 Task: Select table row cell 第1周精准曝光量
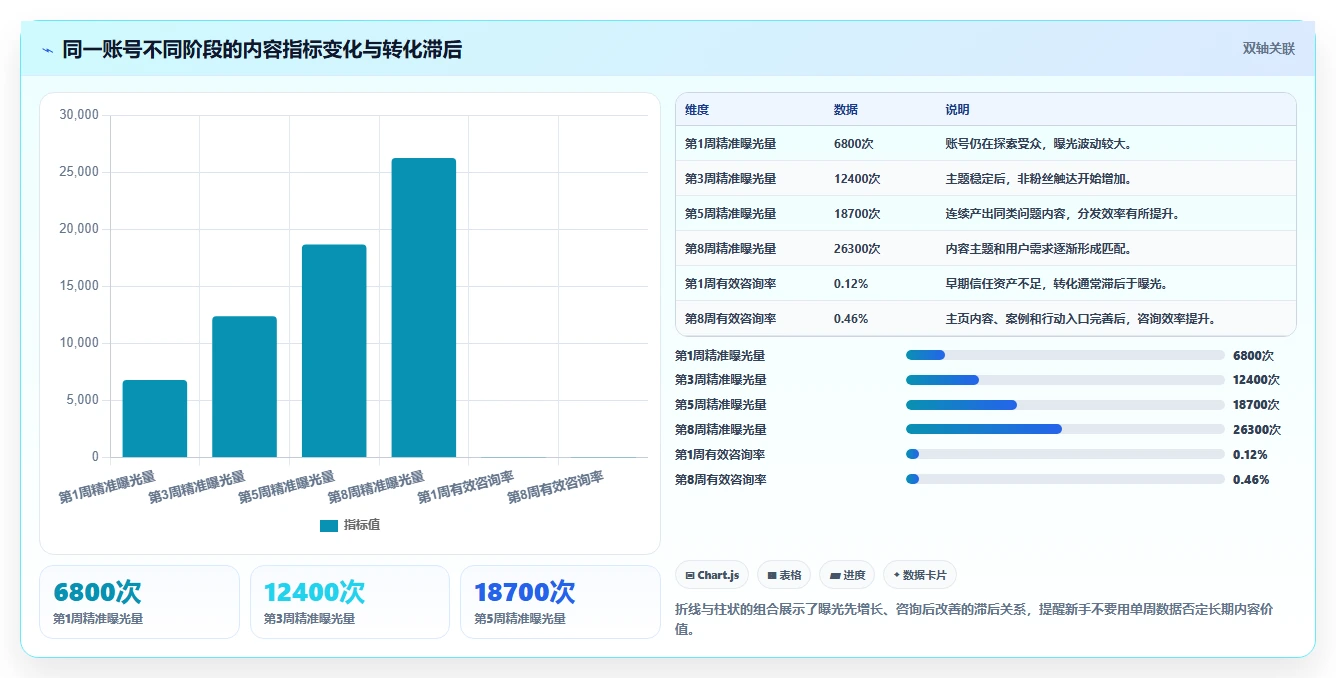pos(731,144)
